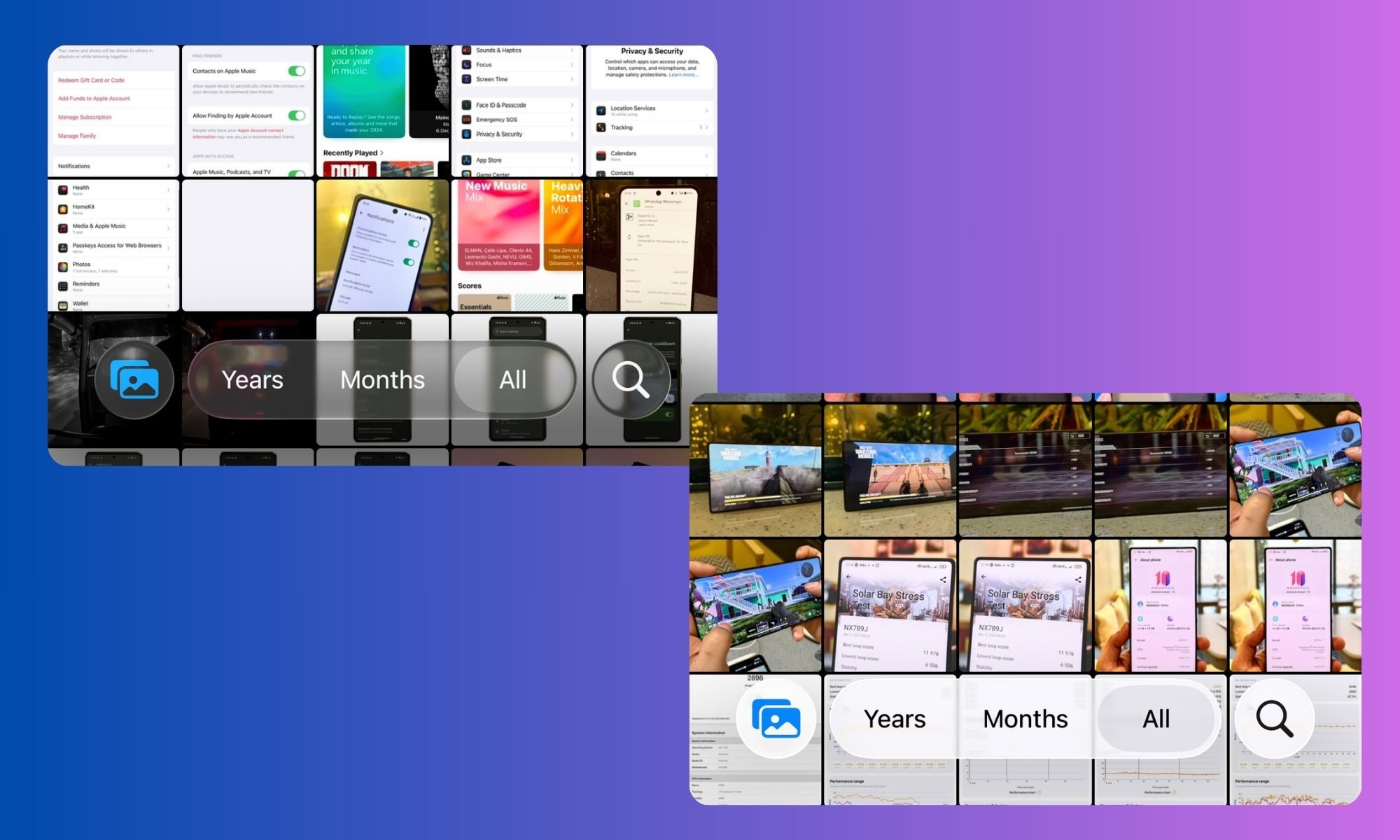Screen dimensions: 1400x840
Task: Click the Face ID & Passcode icon
Action: click(466, 105)
